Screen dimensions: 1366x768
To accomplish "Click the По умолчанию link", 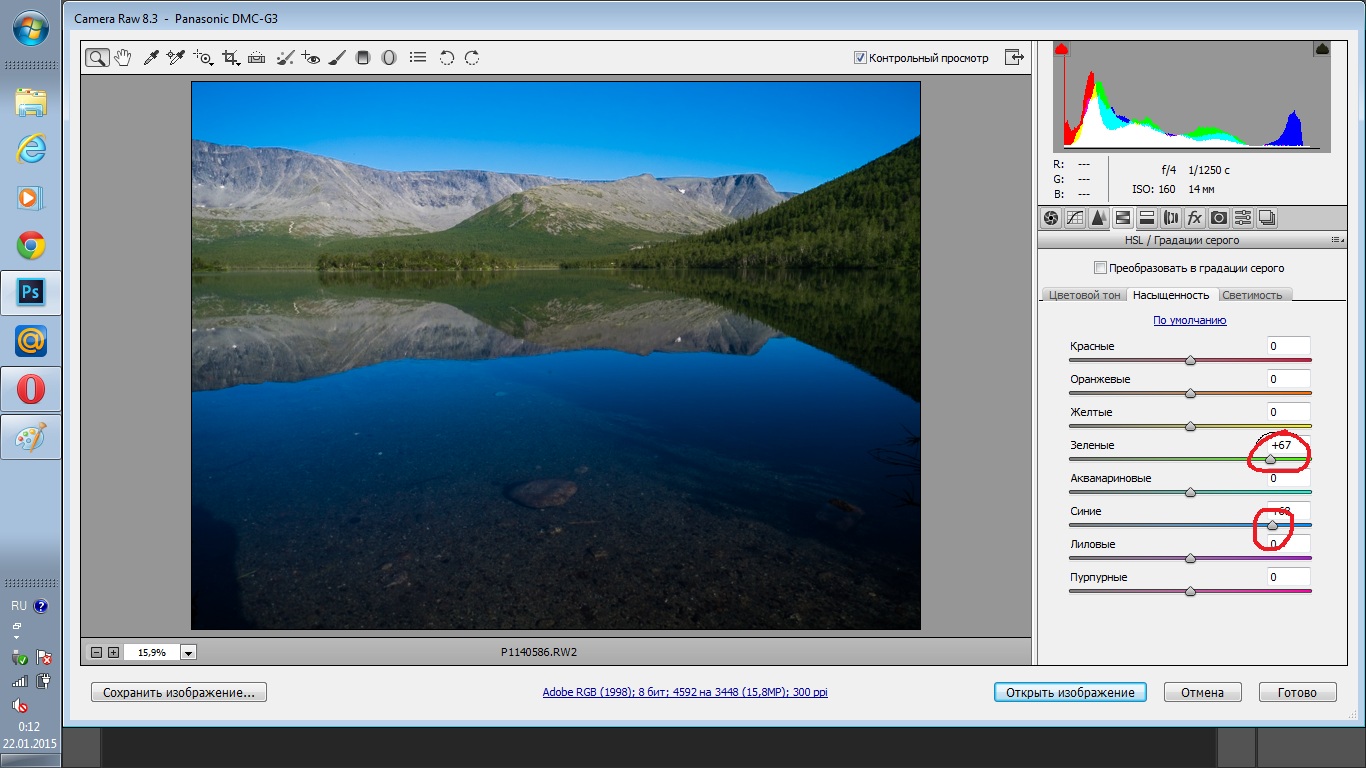I will (1189, 321).
